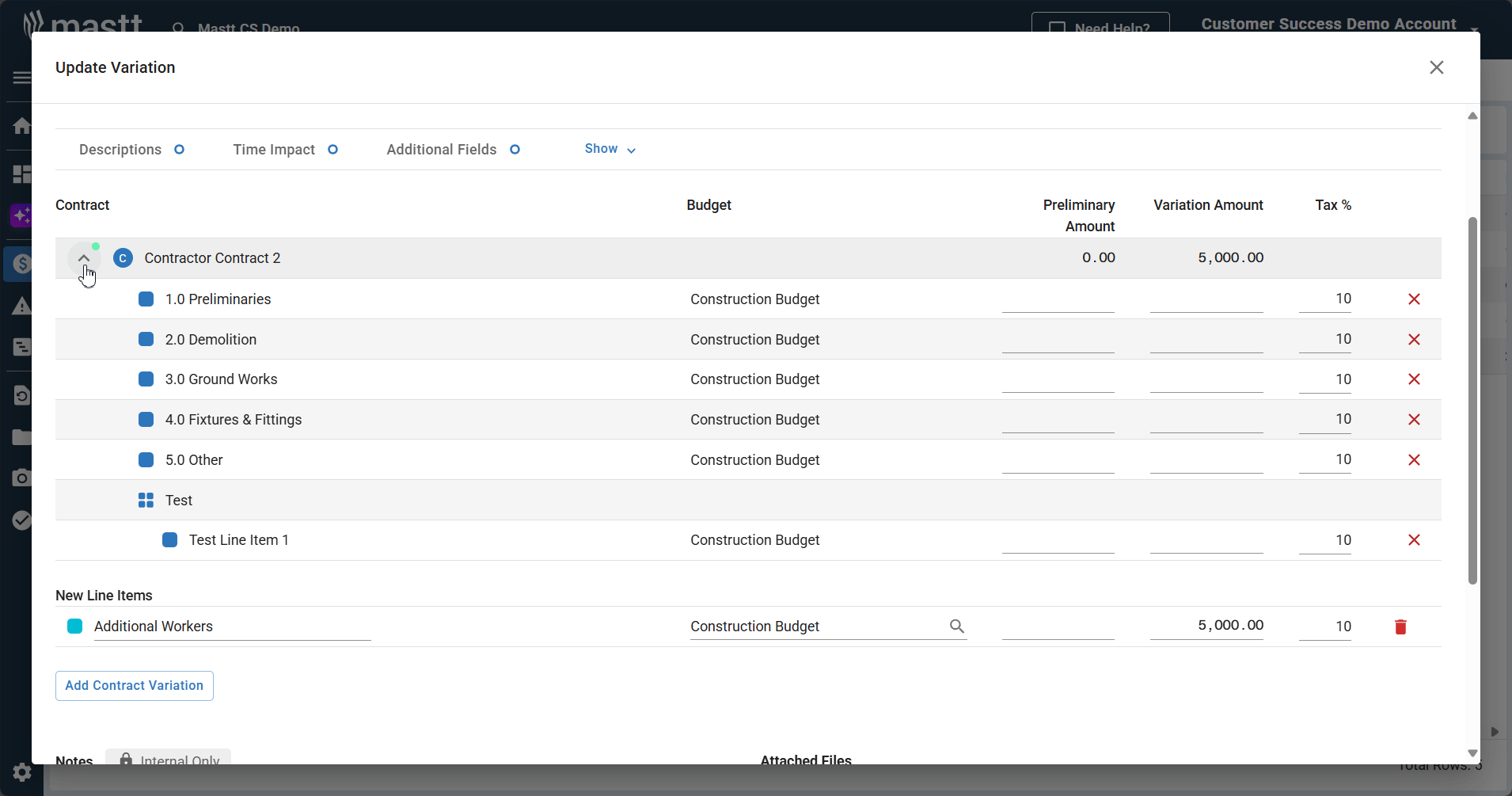Close the Update Variation dialog

pos(1436,67)
